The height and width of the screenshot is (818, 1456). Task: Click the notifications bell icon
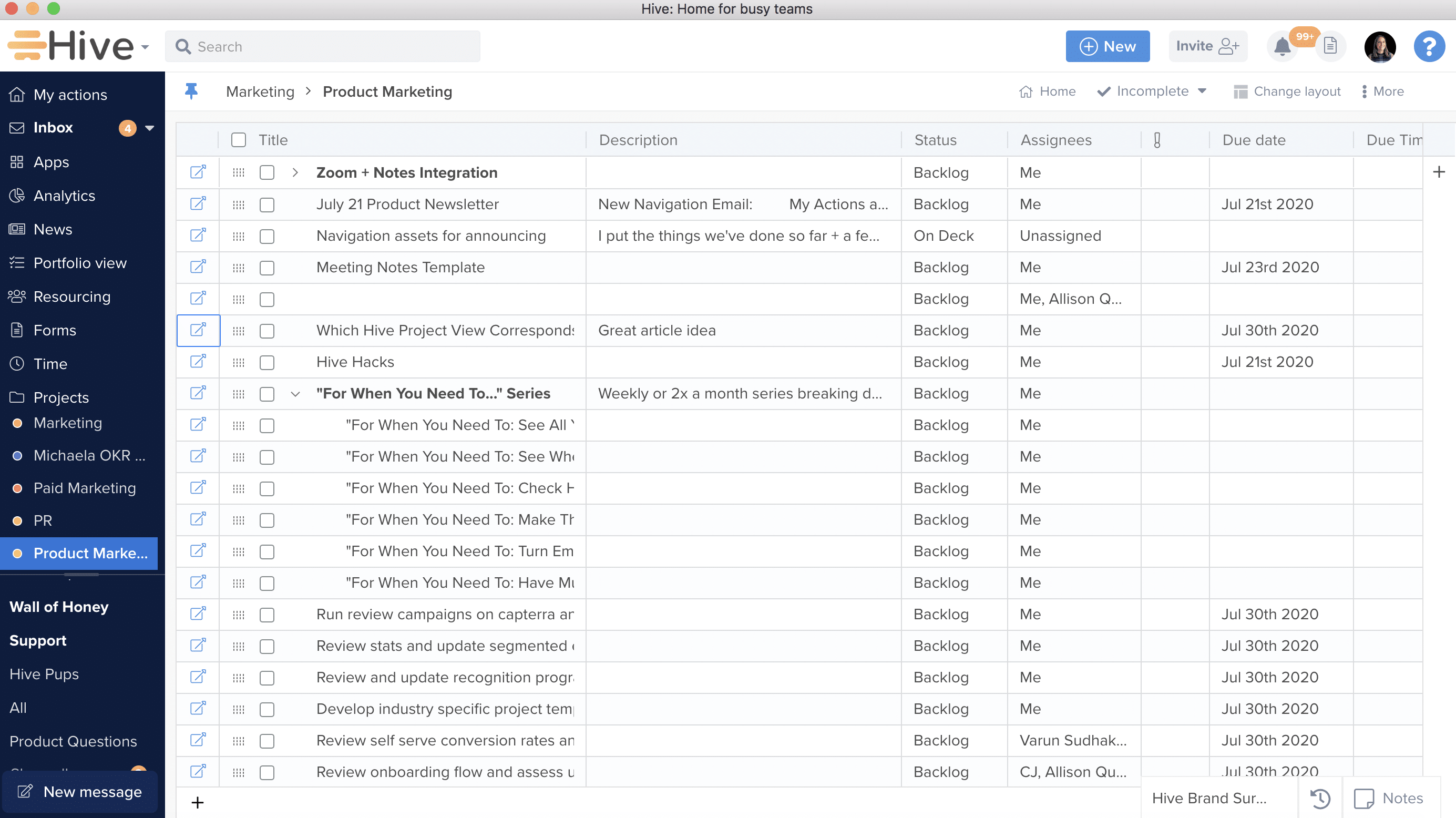[x=1282, y=47]
